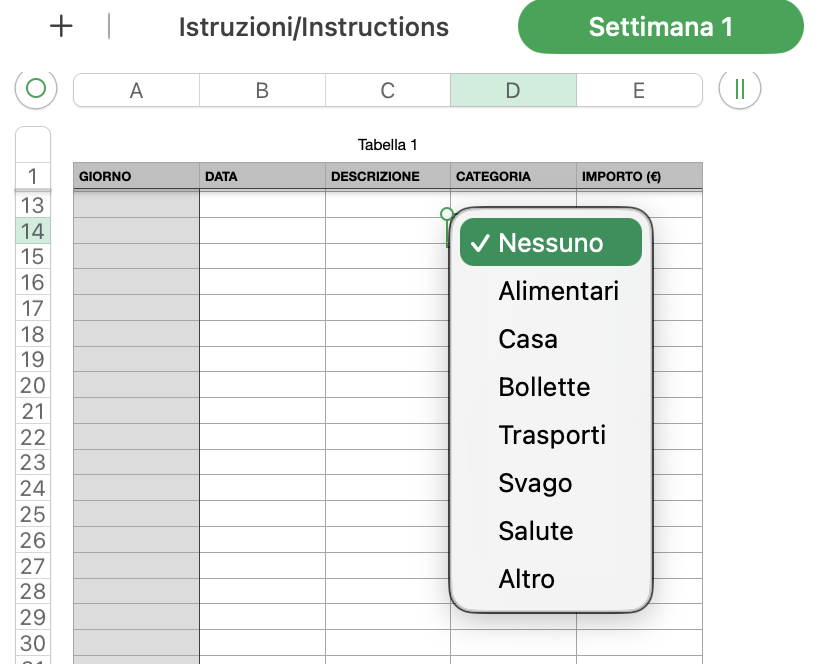829x664 pixels.
Task: Click the Tabella 1 table title
Action: coord(387,145)
